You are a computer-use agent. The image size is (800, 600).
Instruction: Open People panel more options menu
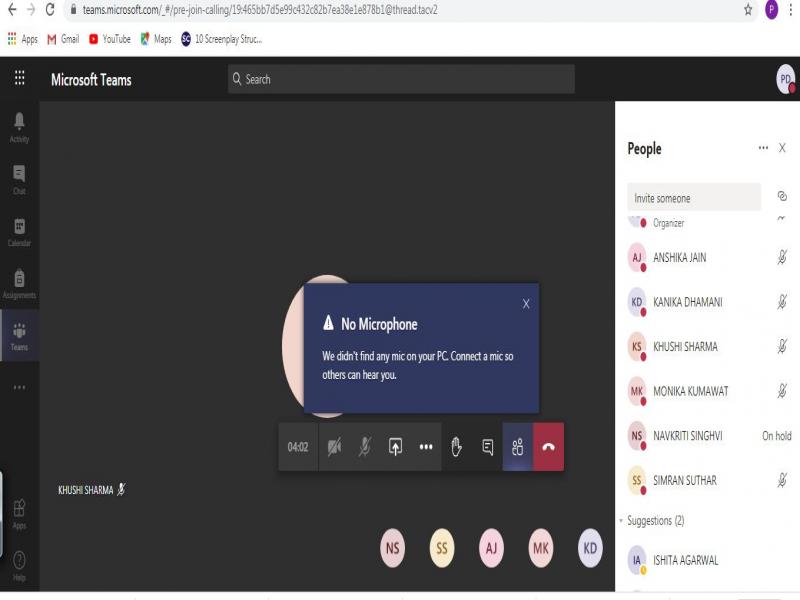(x=763, y=148)
